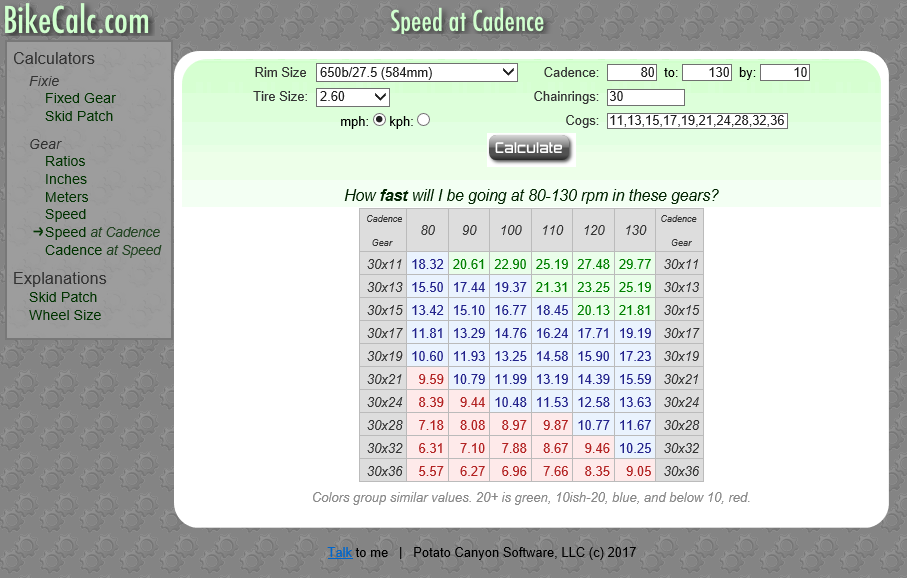Go to Gear Meters calculator
Viewport: 907px width, 578px height.
click(x=67, y=197)
